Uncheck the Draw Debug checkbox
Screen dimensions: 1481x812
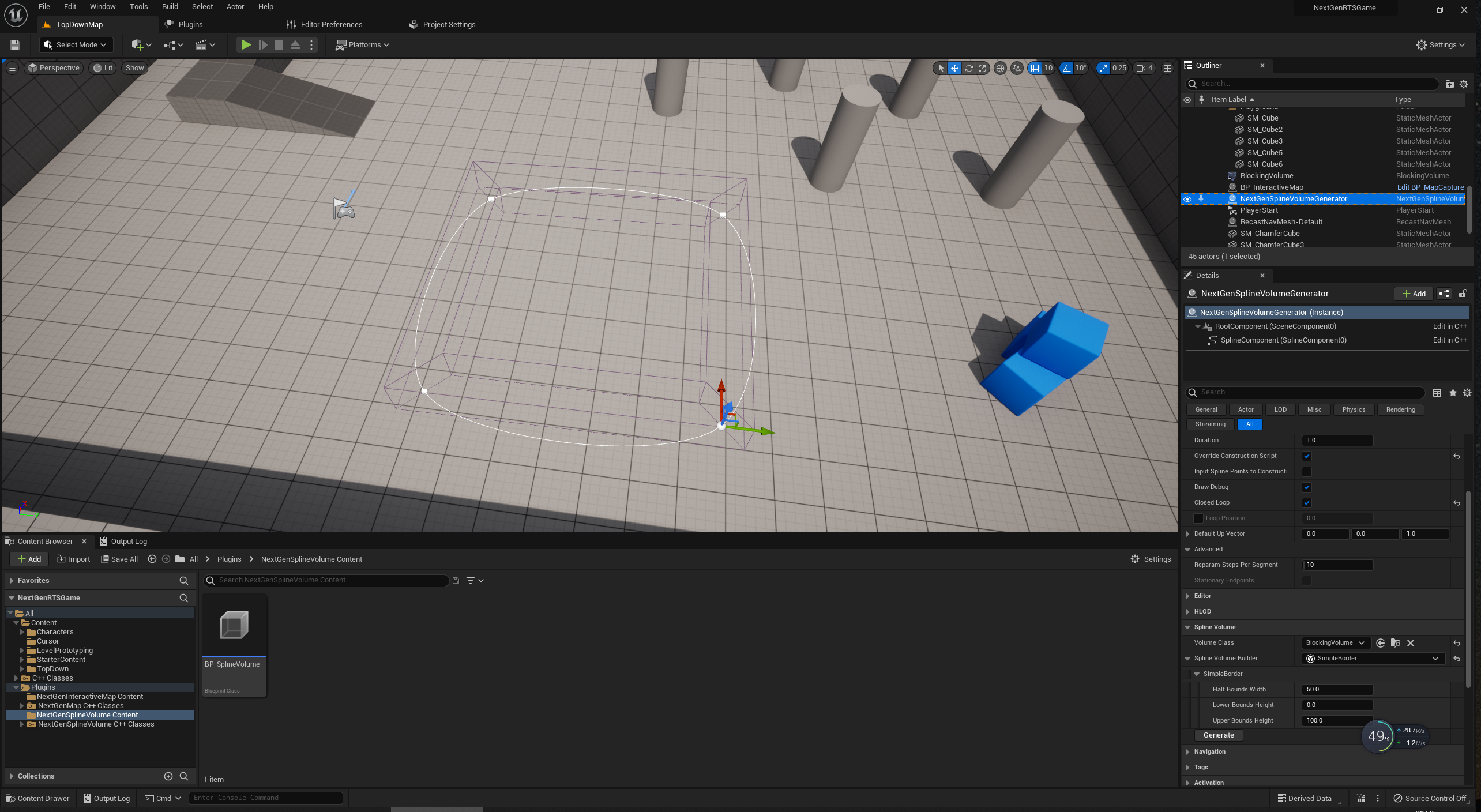coord(1307,487)
